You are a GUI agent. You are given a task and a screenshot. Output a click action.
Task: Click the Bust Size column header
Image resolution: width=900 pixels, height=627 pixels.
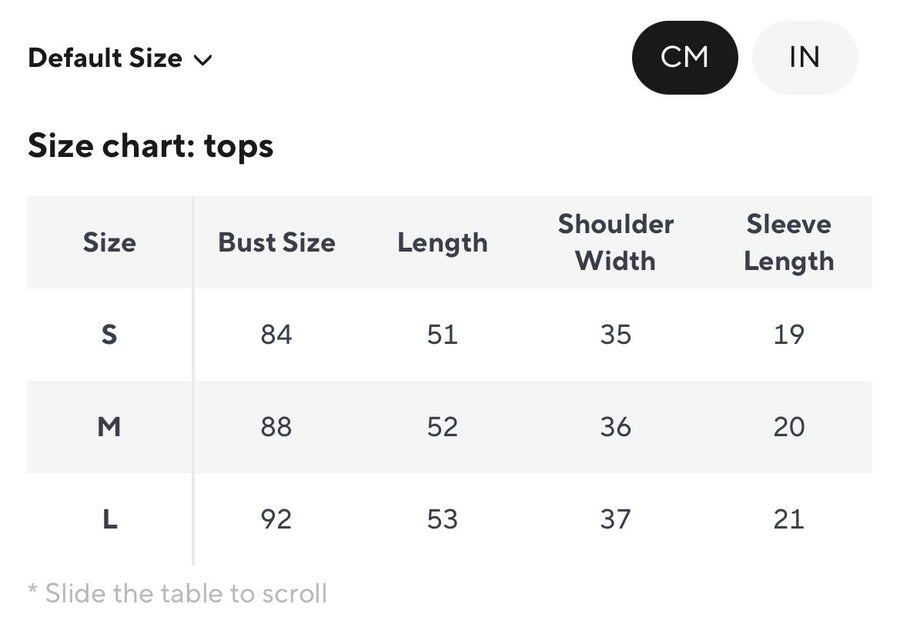pos(276,243)
